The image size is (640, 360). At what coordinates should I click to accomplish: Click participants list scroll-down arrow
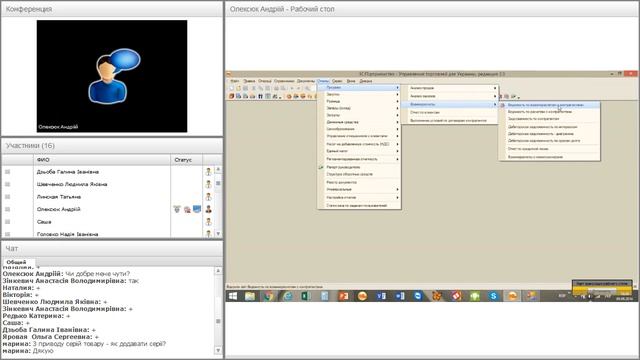(x=218, y=233)
